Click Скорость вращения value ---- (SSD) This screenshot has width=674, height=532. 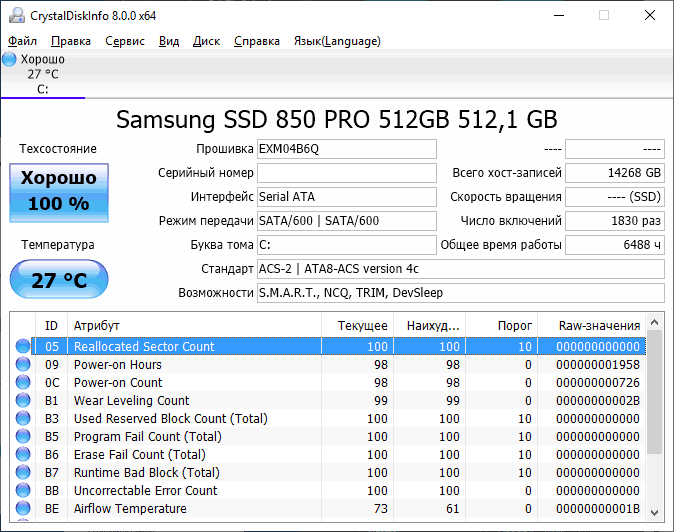[x=615, y=197]
